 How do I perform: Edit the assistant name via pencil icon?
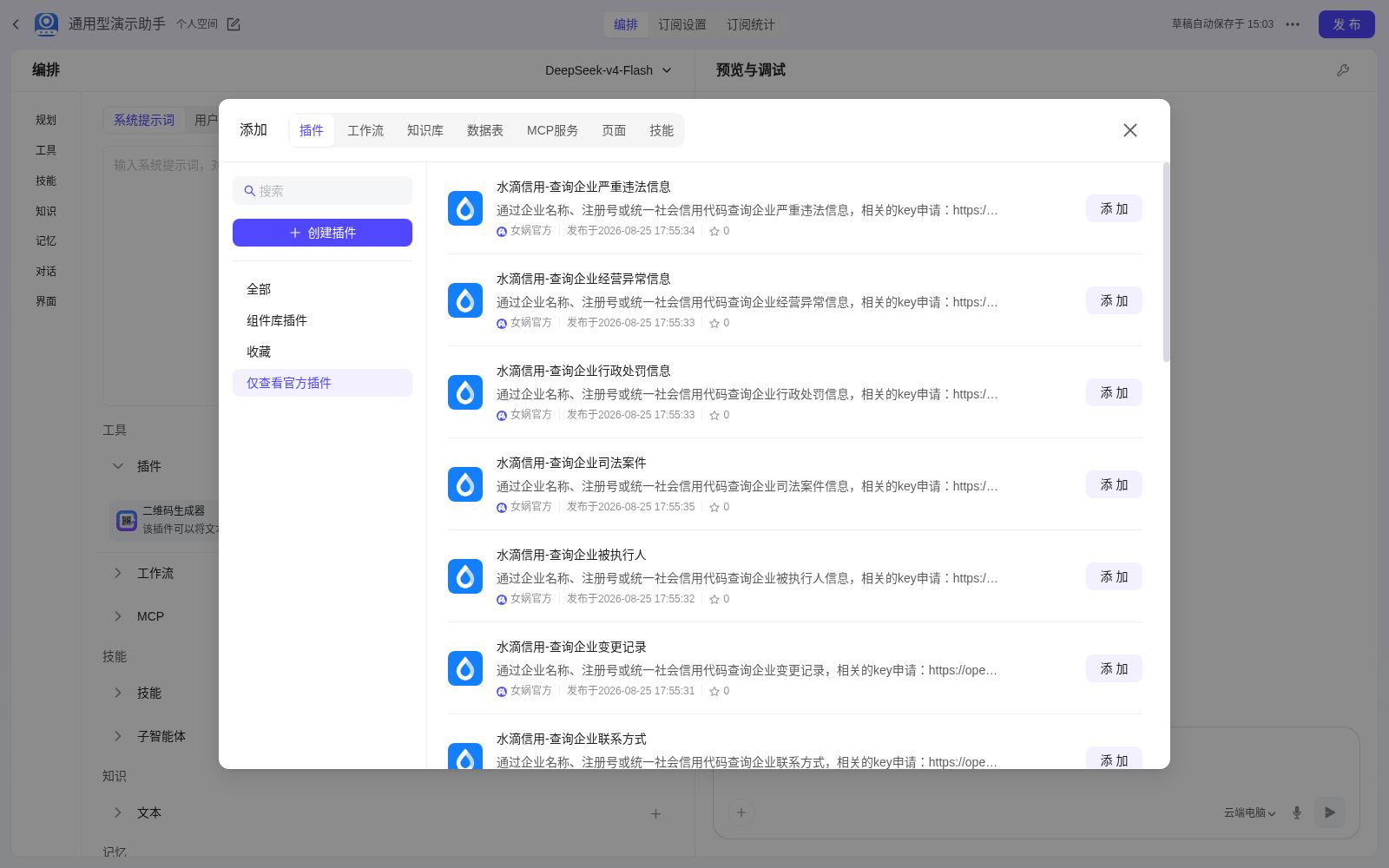(x=234, y=24)
